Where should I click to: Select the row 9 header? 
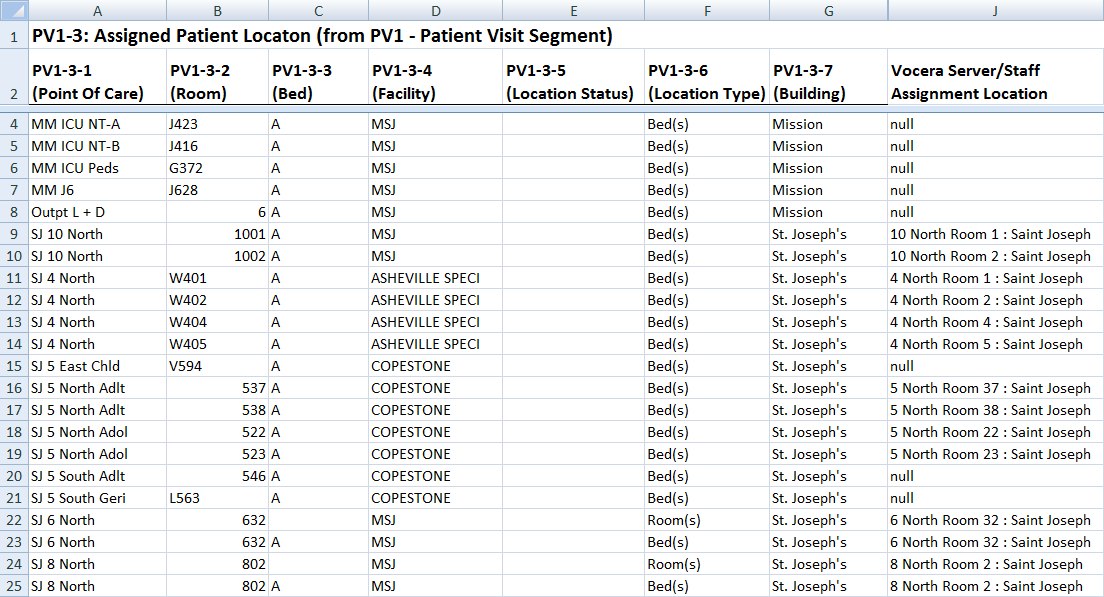(14, 234)
